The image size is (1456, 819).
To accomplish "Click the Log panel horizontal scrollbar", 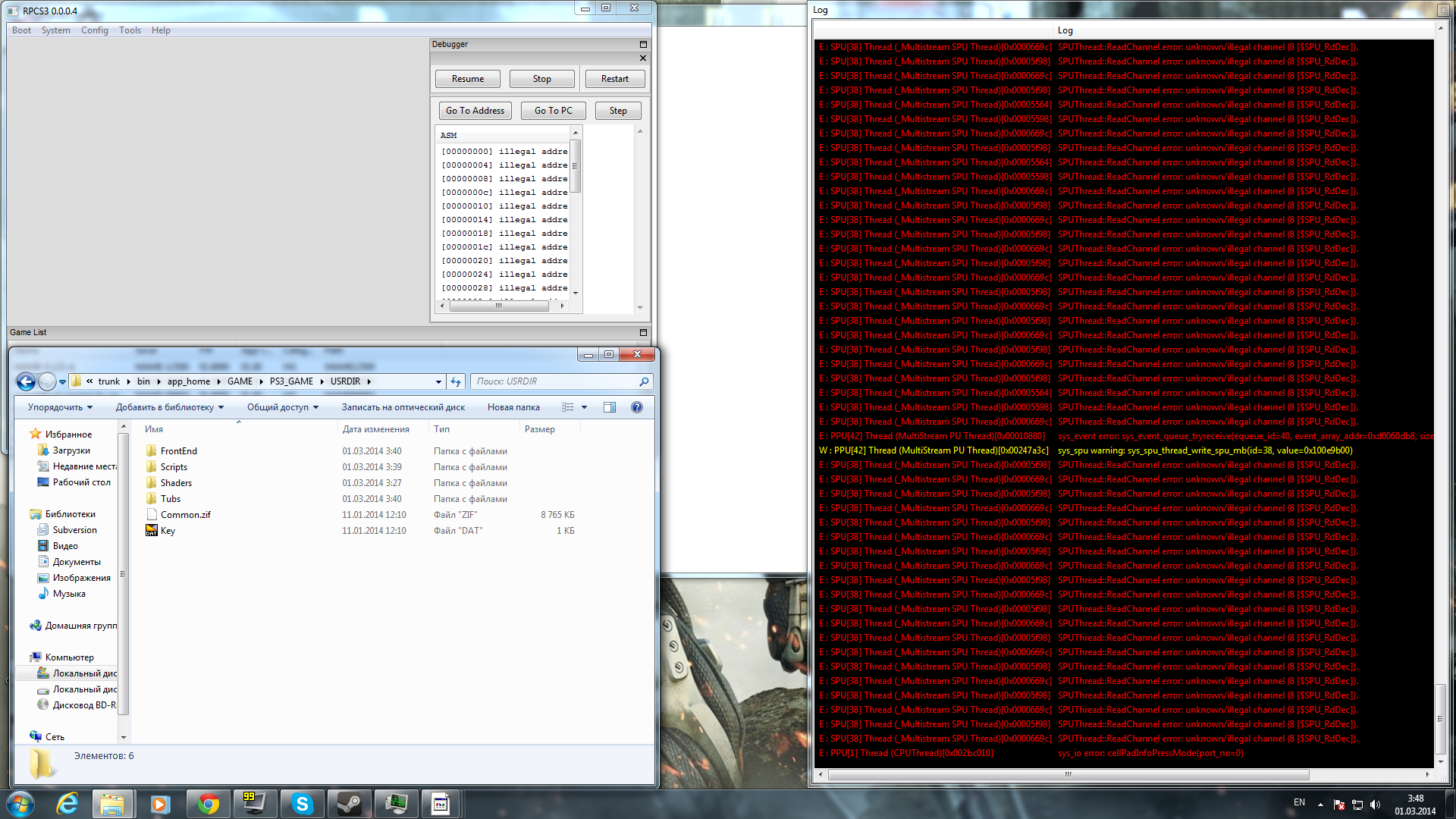I will pyautogui.click(x=1068, y=774).
